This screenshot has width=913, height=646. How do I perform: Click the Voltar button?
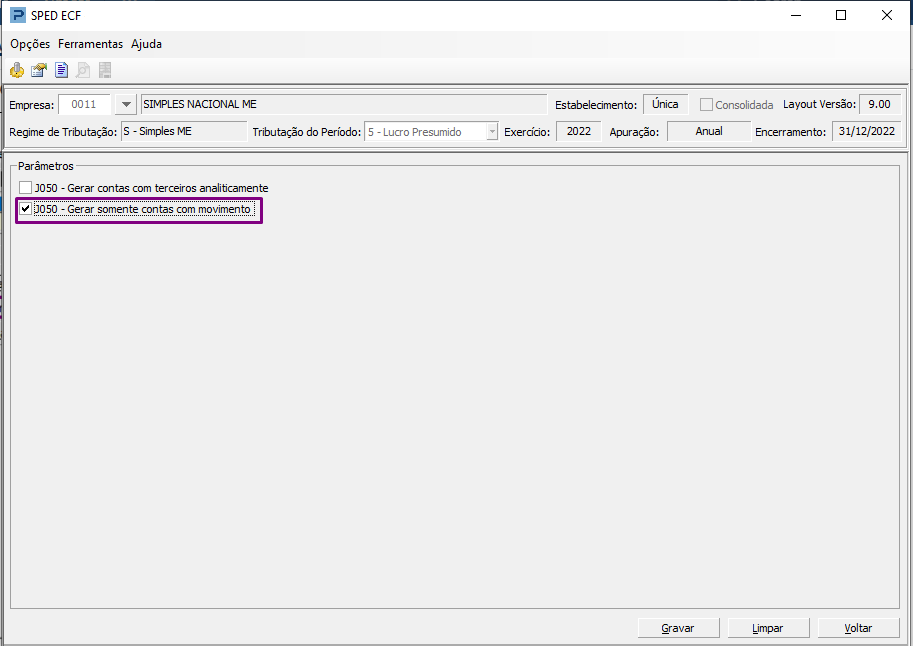coord(858,628)
